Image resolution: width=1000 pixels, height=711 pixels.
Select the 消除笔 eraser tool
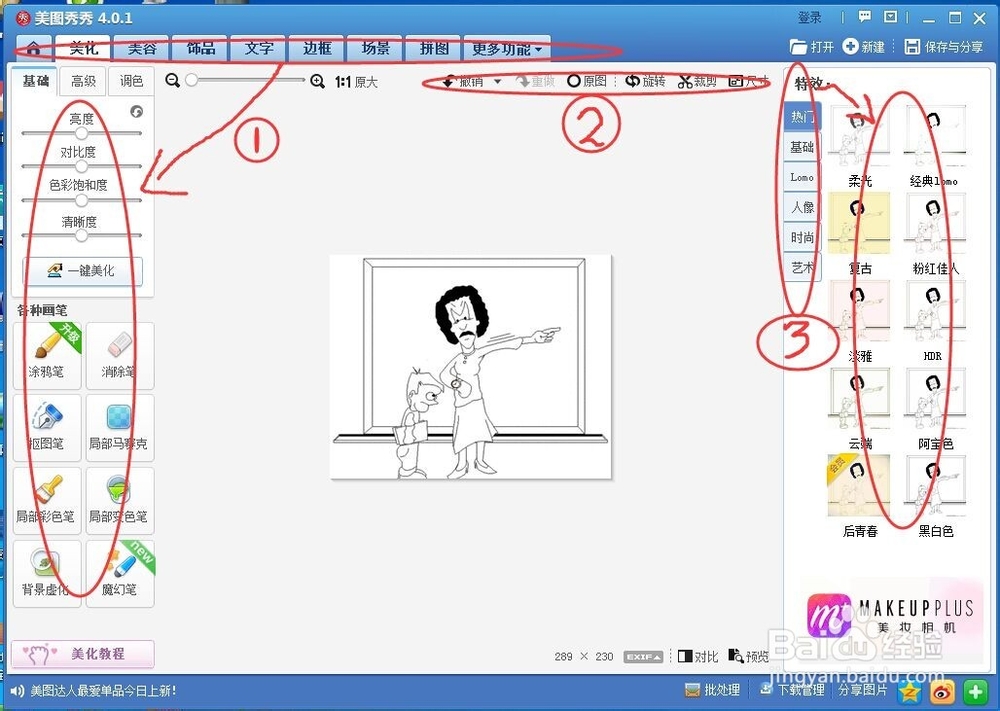(x=119, y=355)
